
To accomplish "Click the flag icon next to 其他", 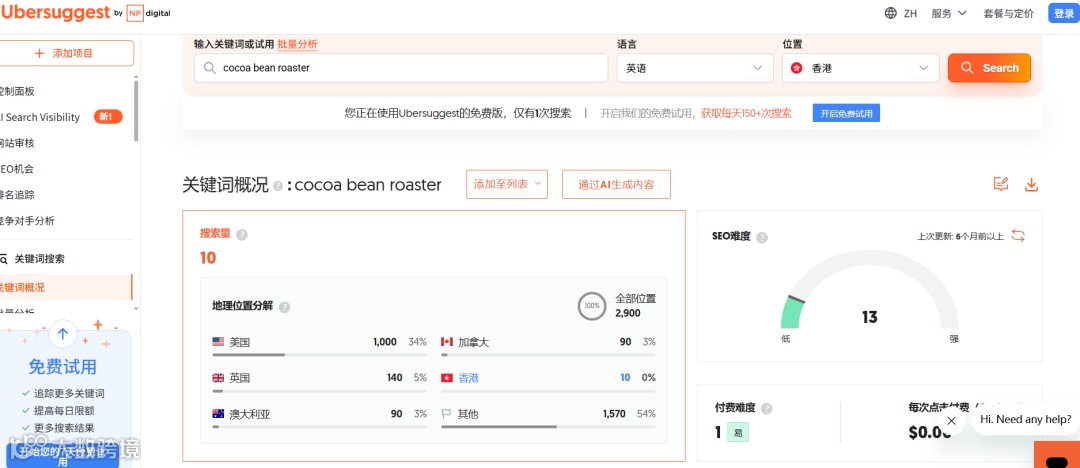I will pos(446,414).
